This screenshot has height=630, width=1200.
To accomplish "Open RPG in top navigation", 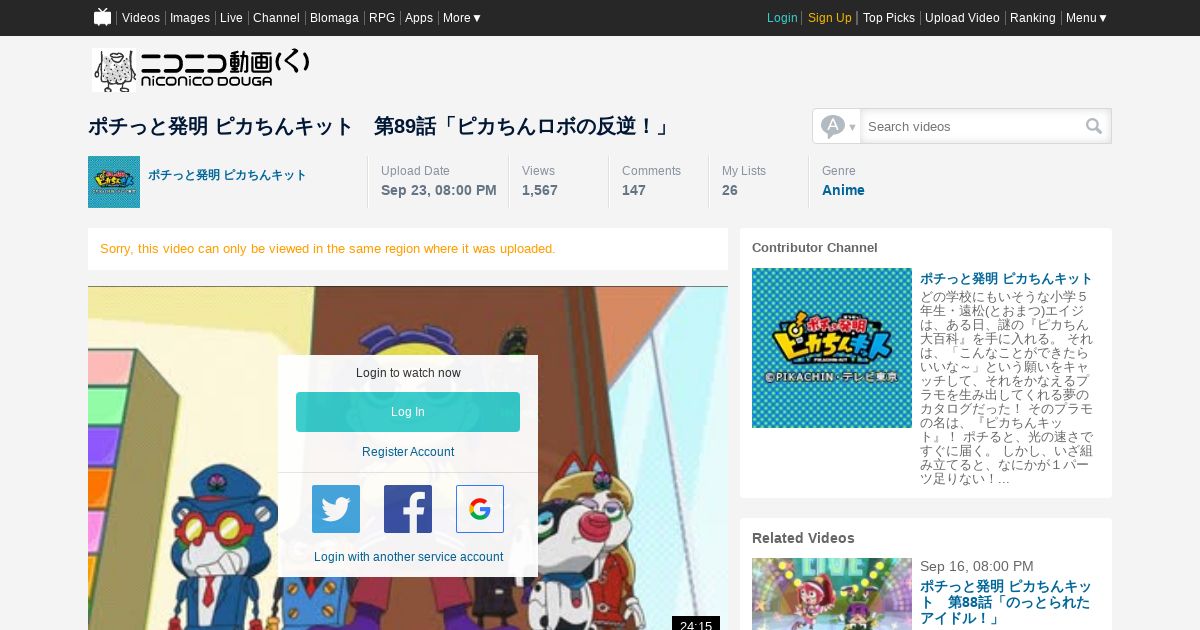I will pyautogui.click(x=382, y=18).
